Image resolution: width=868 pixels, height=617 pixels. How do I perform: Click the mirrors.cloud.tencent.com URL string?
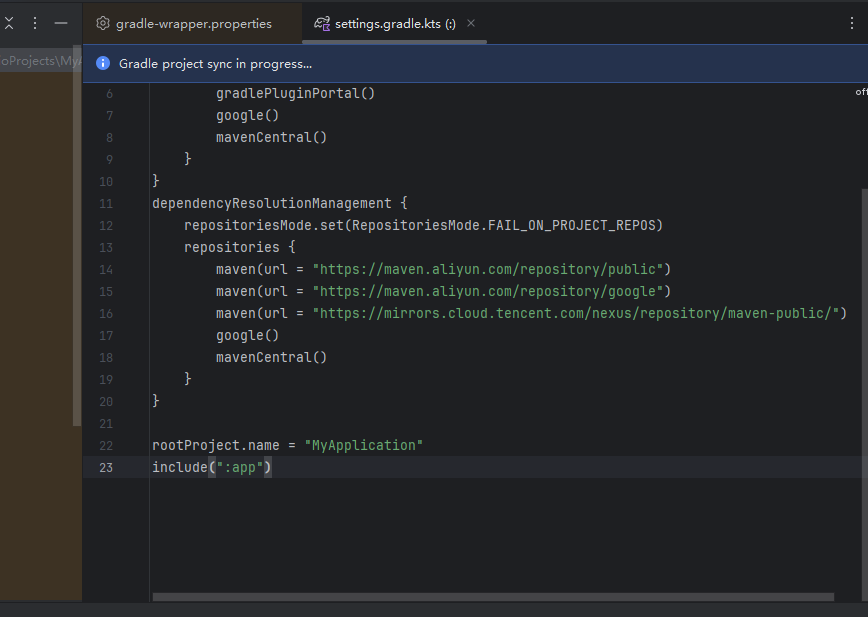tap(576, 314)
